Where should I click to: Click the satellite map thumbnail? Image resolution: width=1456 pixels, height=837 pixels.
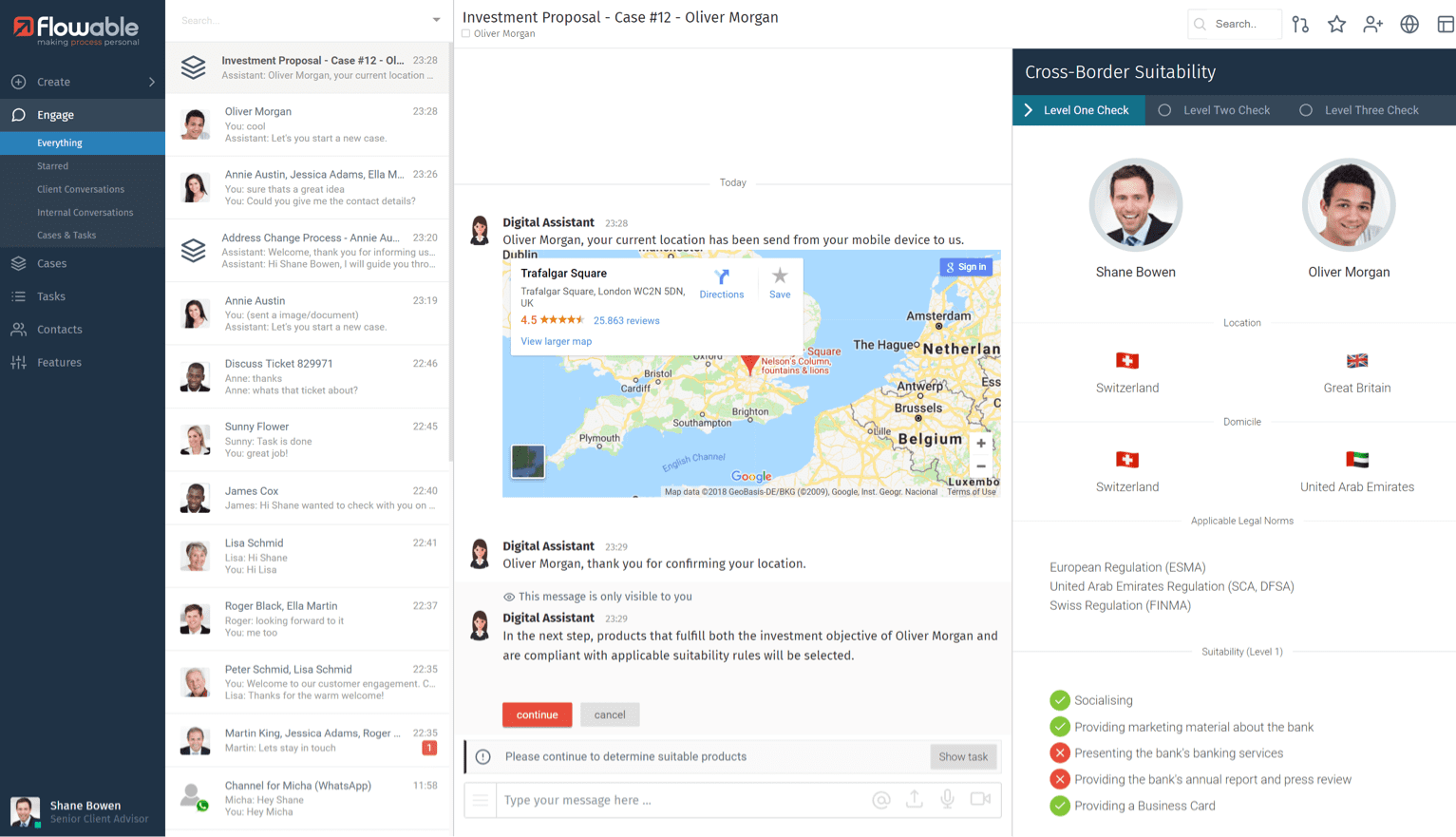point(528,462)
